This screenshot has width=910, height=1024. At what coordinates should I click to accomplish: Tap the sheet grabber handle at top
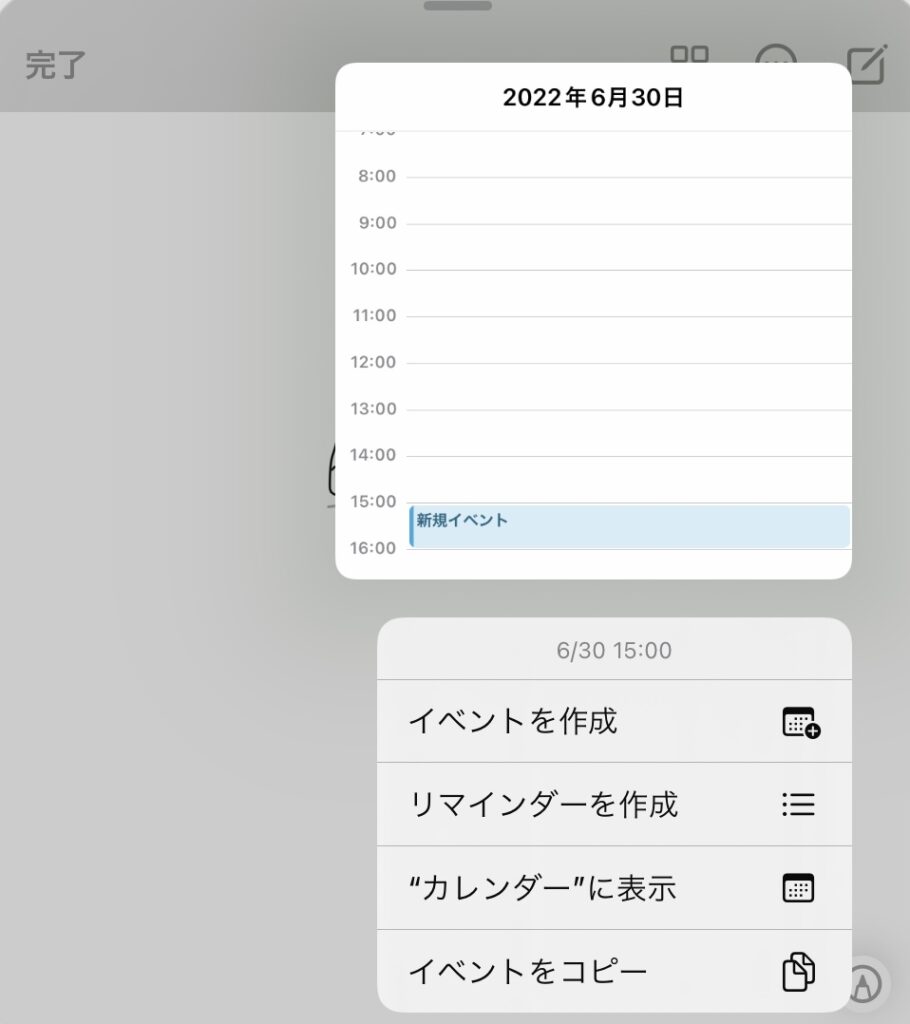coord(457,6)
